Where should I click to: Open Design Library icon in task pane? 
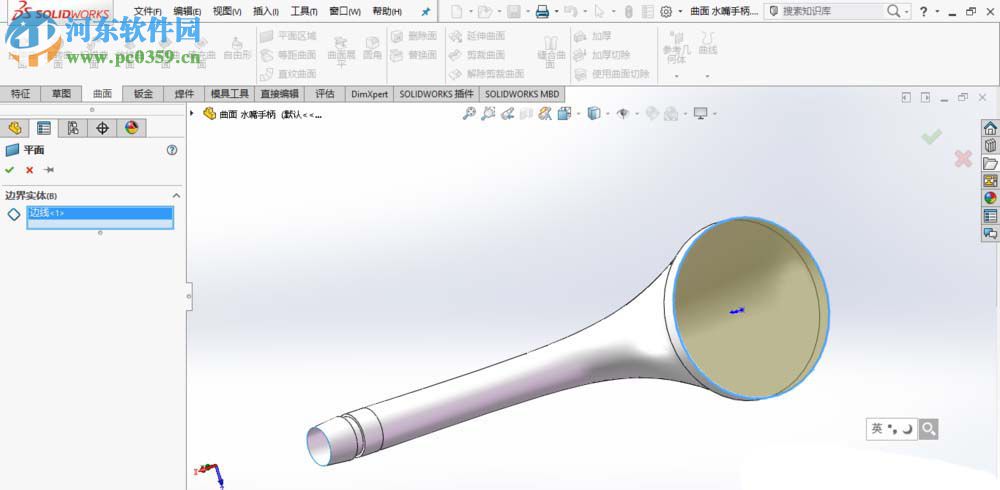coord(990,145)
